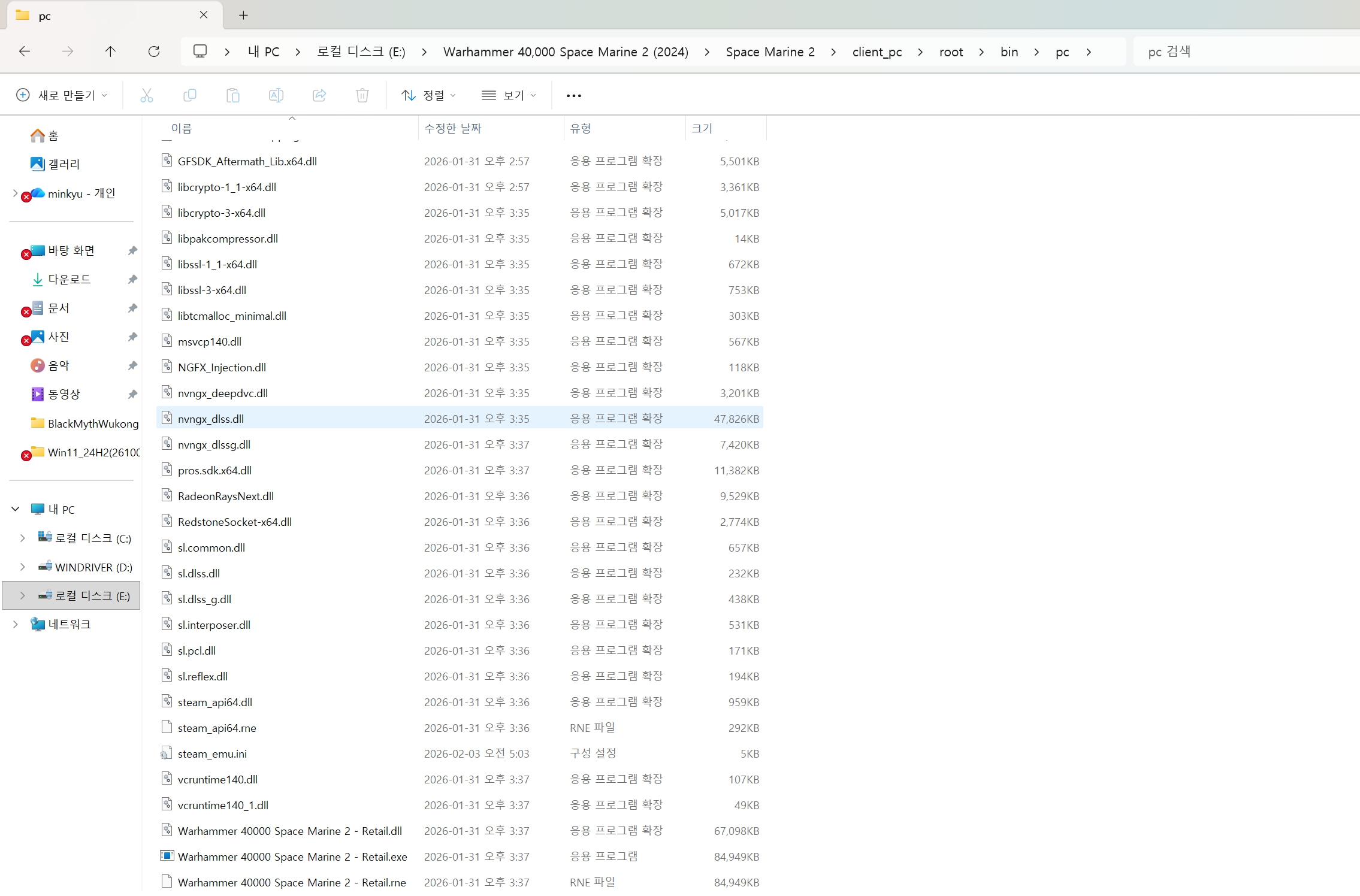Sort by the 크기 size column header
Screen dimensions: 1360x896
click(702, 128)
